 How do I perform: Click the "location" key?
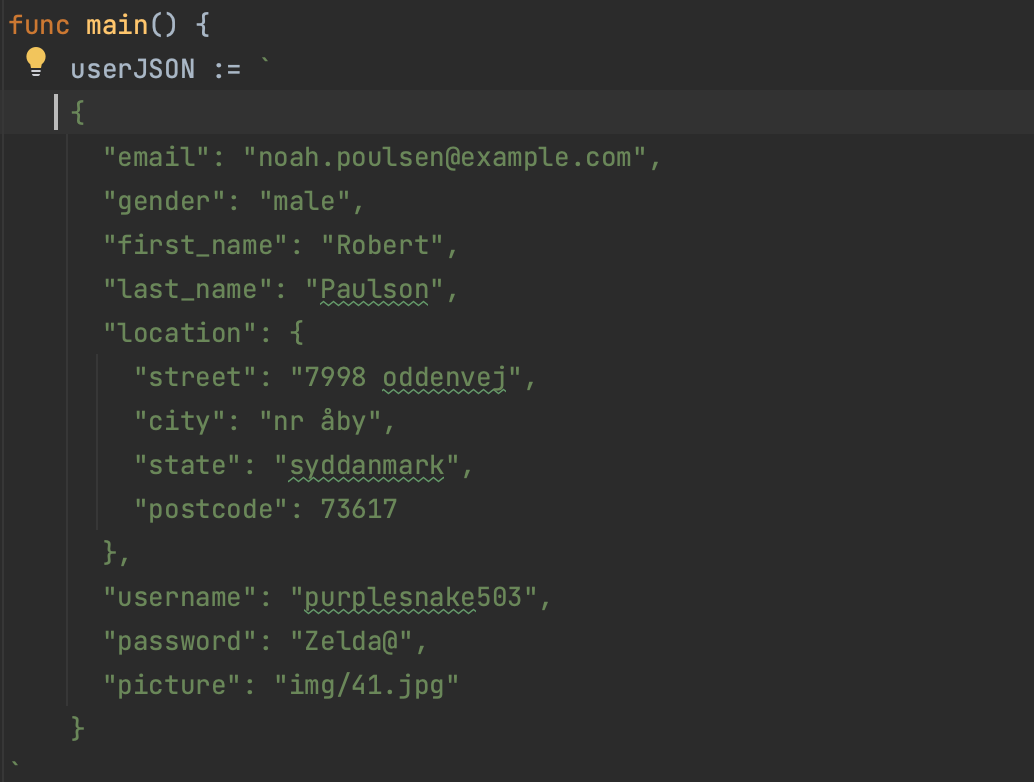tap(172, 333)
